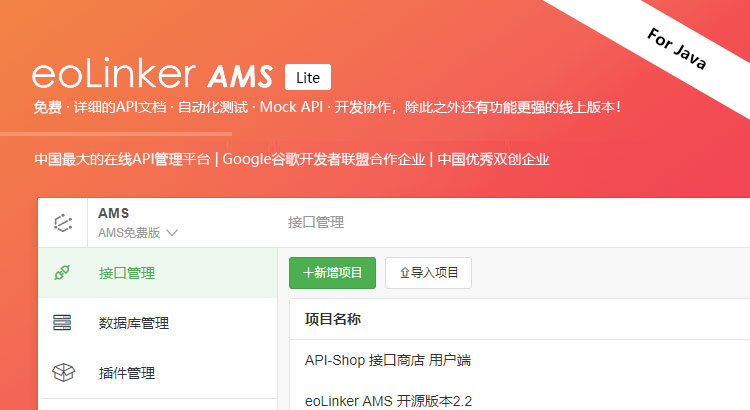Screen dimensions: 750x410
Task: Click the eoLinker logo icon beside AMS
Action: (x=63, y=223)
